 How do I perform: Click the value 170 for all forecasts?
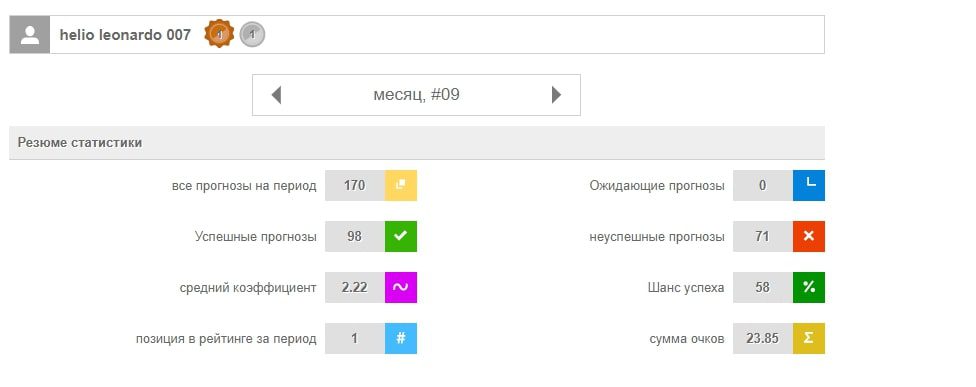coord(354,185)
